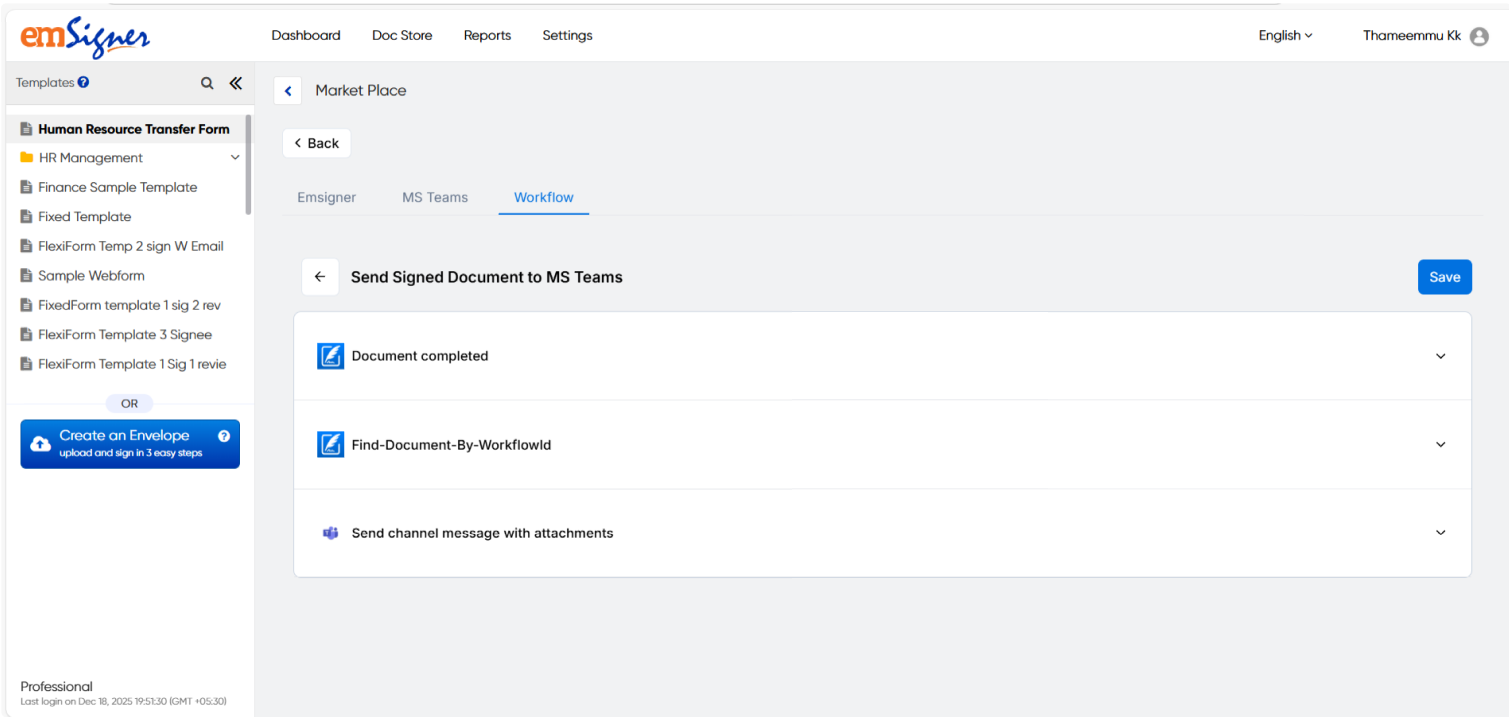This screenshot has height=717, width=1509.
Task: Click the template list scrollbar
Action: [248, 165]
